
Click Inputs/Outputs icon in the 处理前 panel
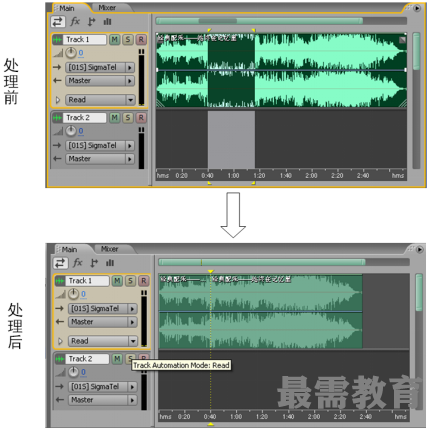coord(57,22)
